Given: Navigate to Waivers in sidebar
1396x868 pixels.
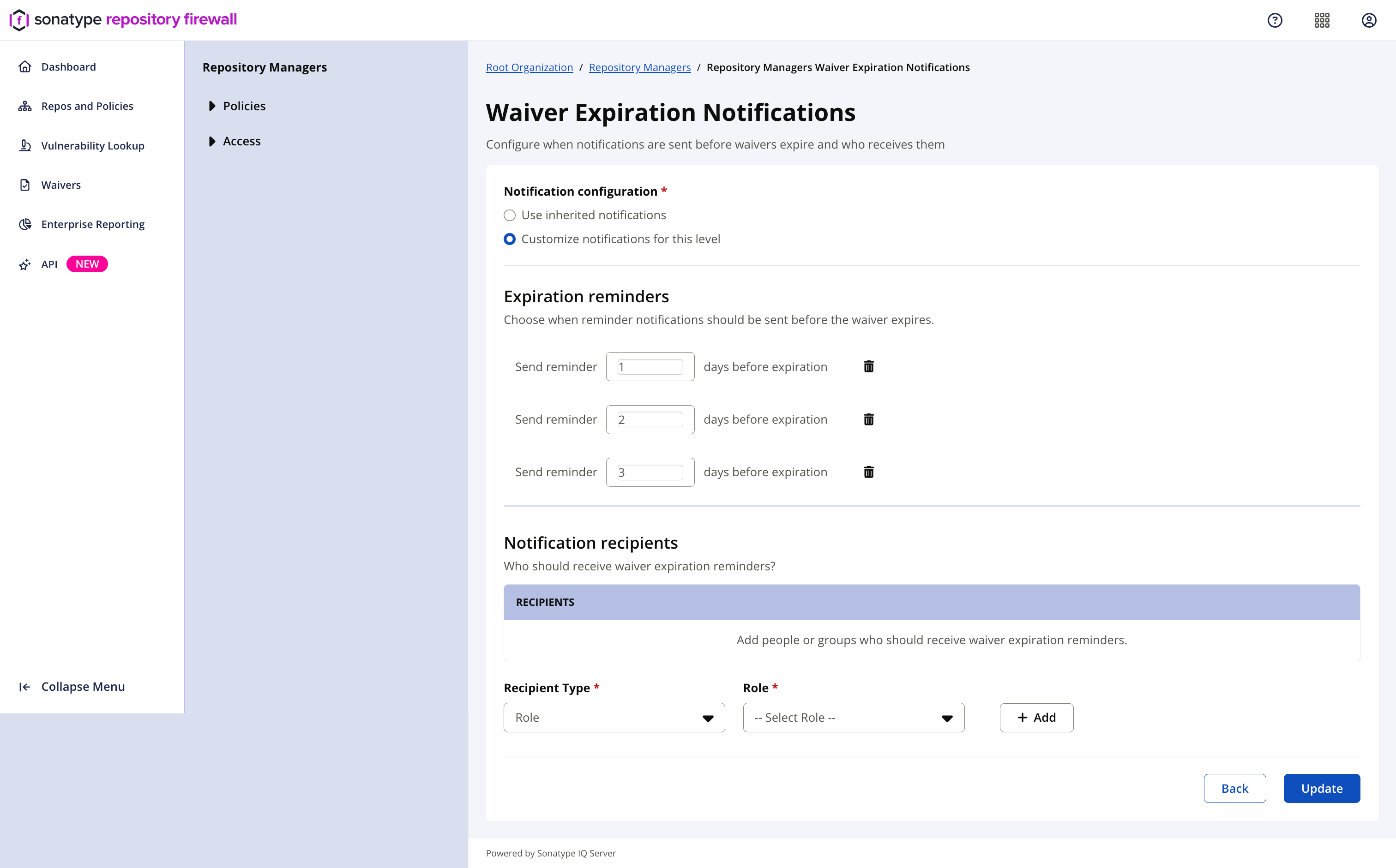Looking at the screenshot, I should pyautogui.click(x=61, y=185).
